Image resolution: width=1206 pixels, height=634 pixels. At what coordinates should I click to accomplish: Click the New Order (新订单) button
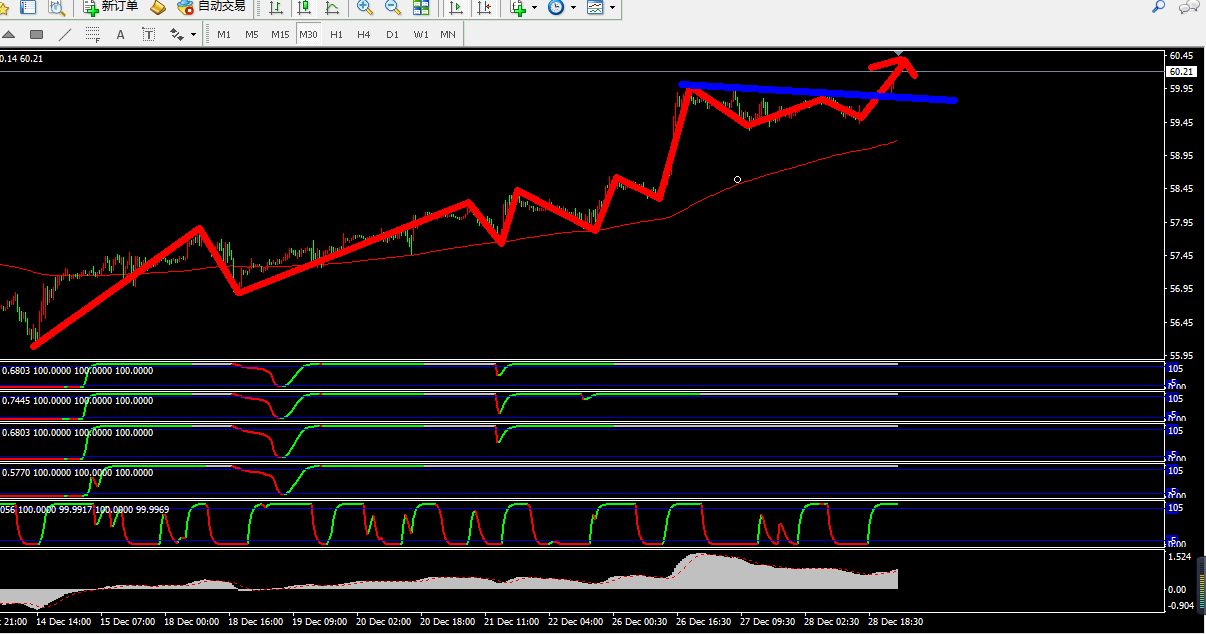pos(111,8)
